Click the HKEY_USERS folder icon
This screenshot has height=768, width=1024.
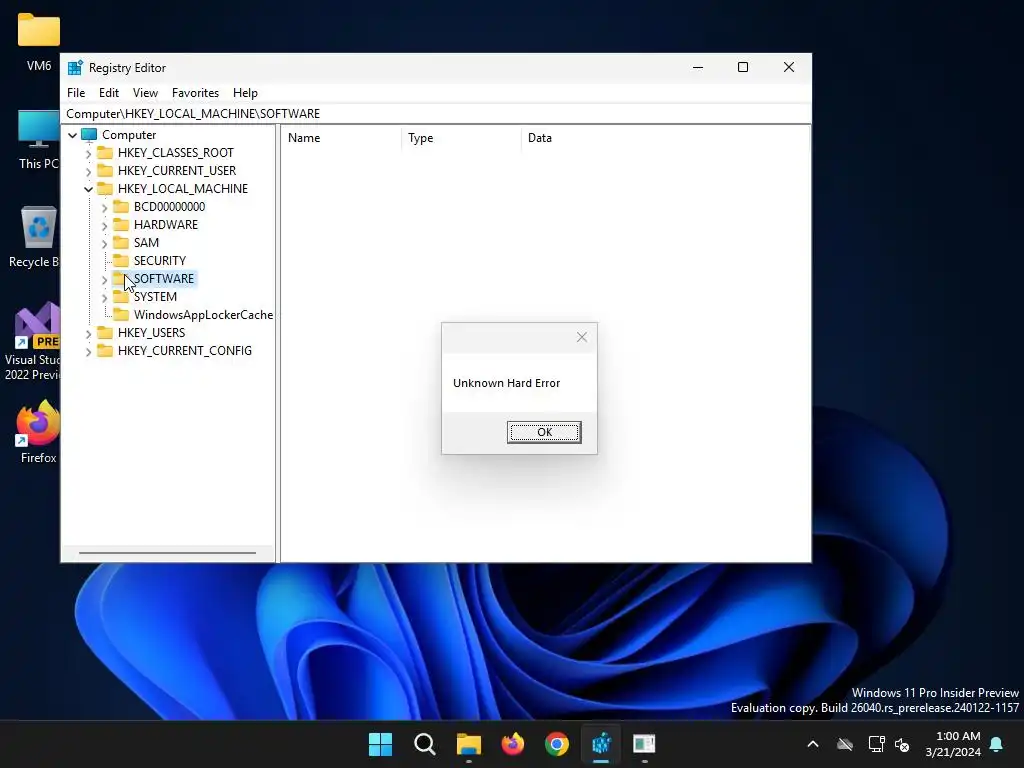coord(105,332)
